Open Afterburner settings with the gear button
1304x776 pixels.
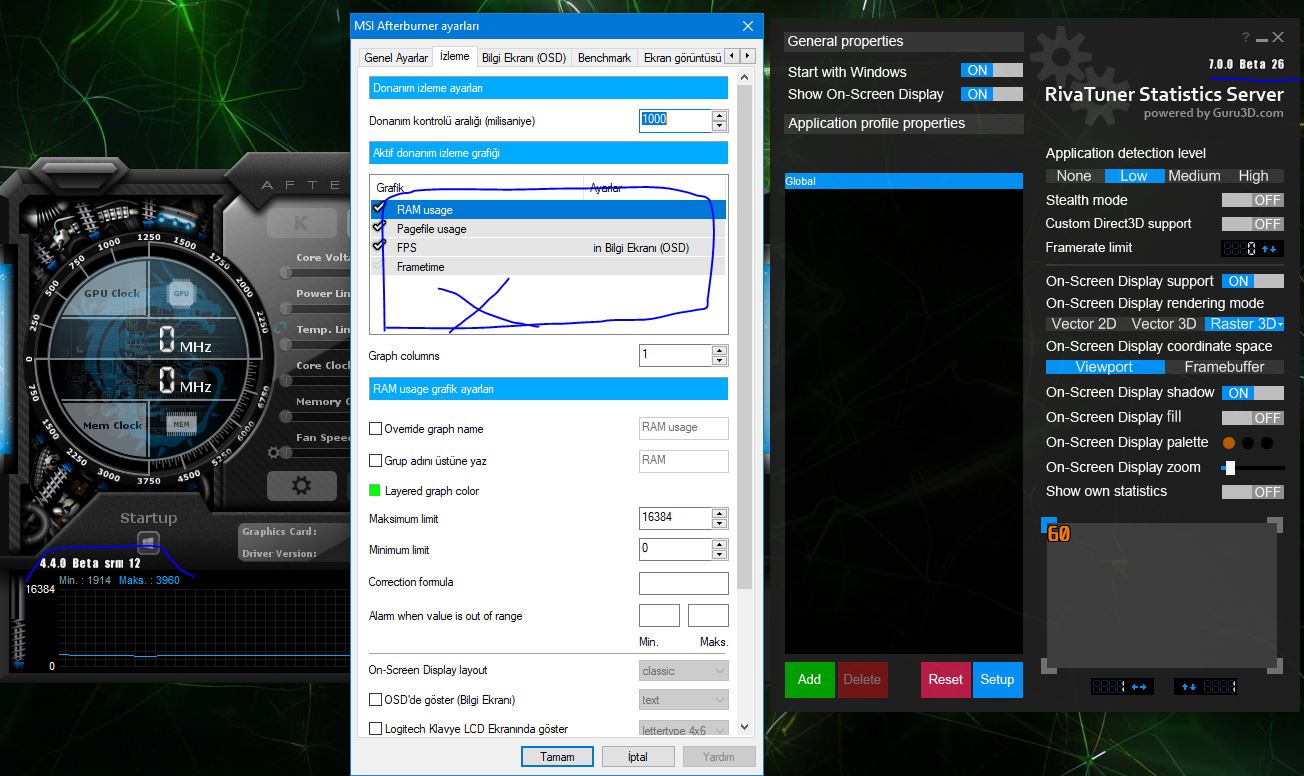click(301, 486)
